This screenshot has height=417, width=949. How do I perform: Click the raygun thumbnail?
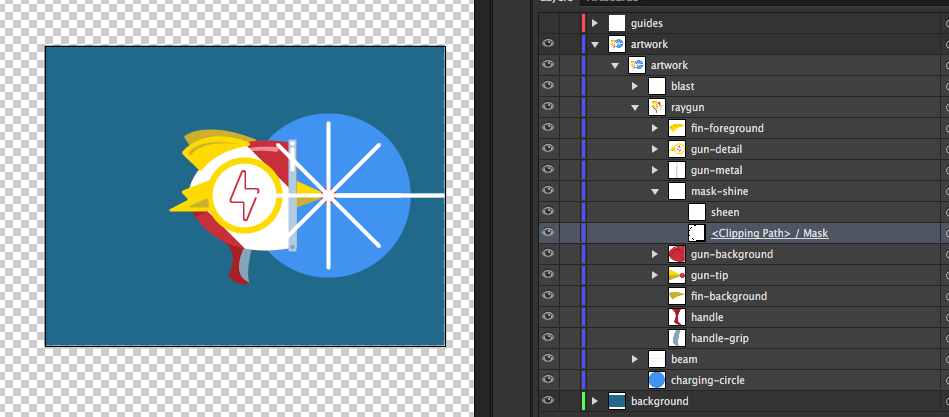[657, 107]
